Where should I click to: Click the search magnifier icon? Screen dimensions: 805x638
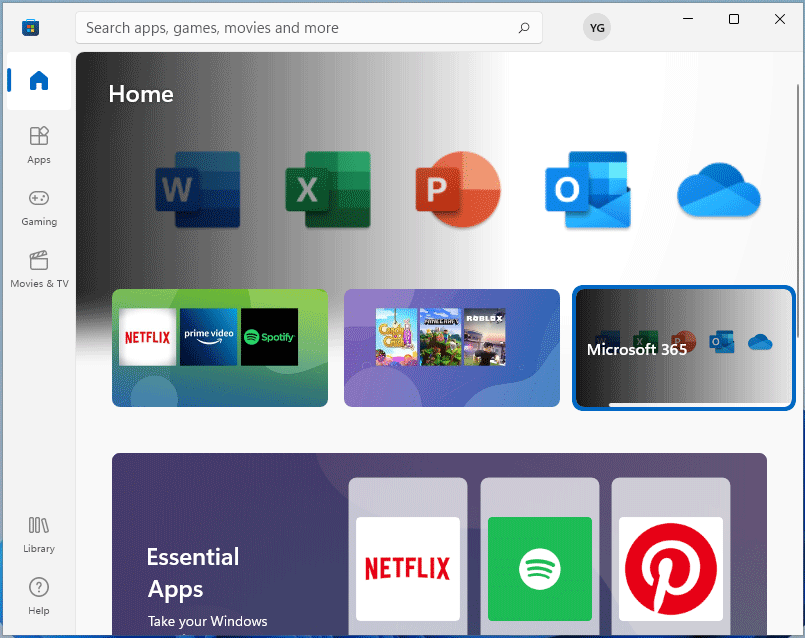[524, 28]
